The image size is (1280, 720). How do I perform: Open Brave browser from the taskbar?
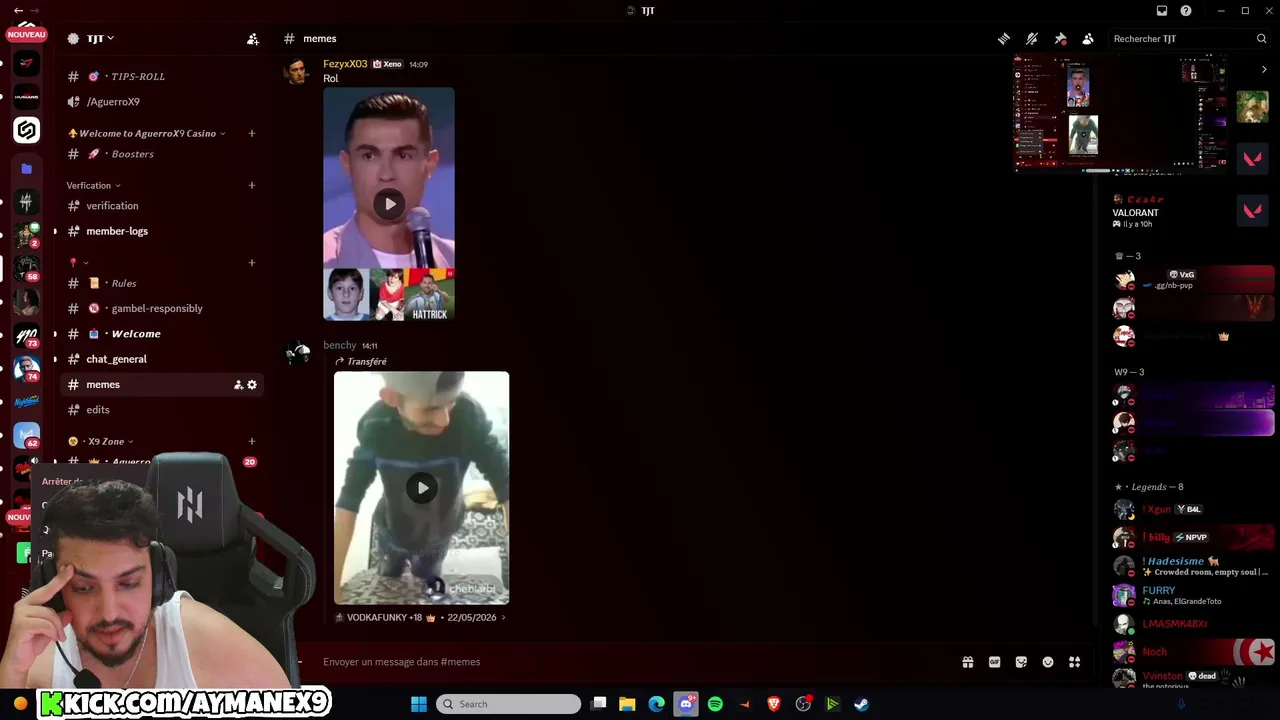pos(774,704)
